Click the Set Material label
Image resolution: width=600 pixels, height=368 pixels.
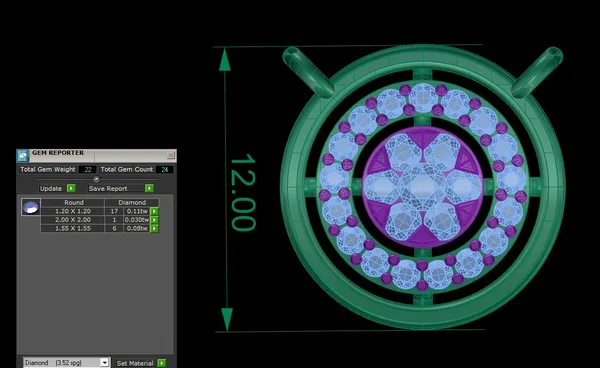tap(135, 363)
